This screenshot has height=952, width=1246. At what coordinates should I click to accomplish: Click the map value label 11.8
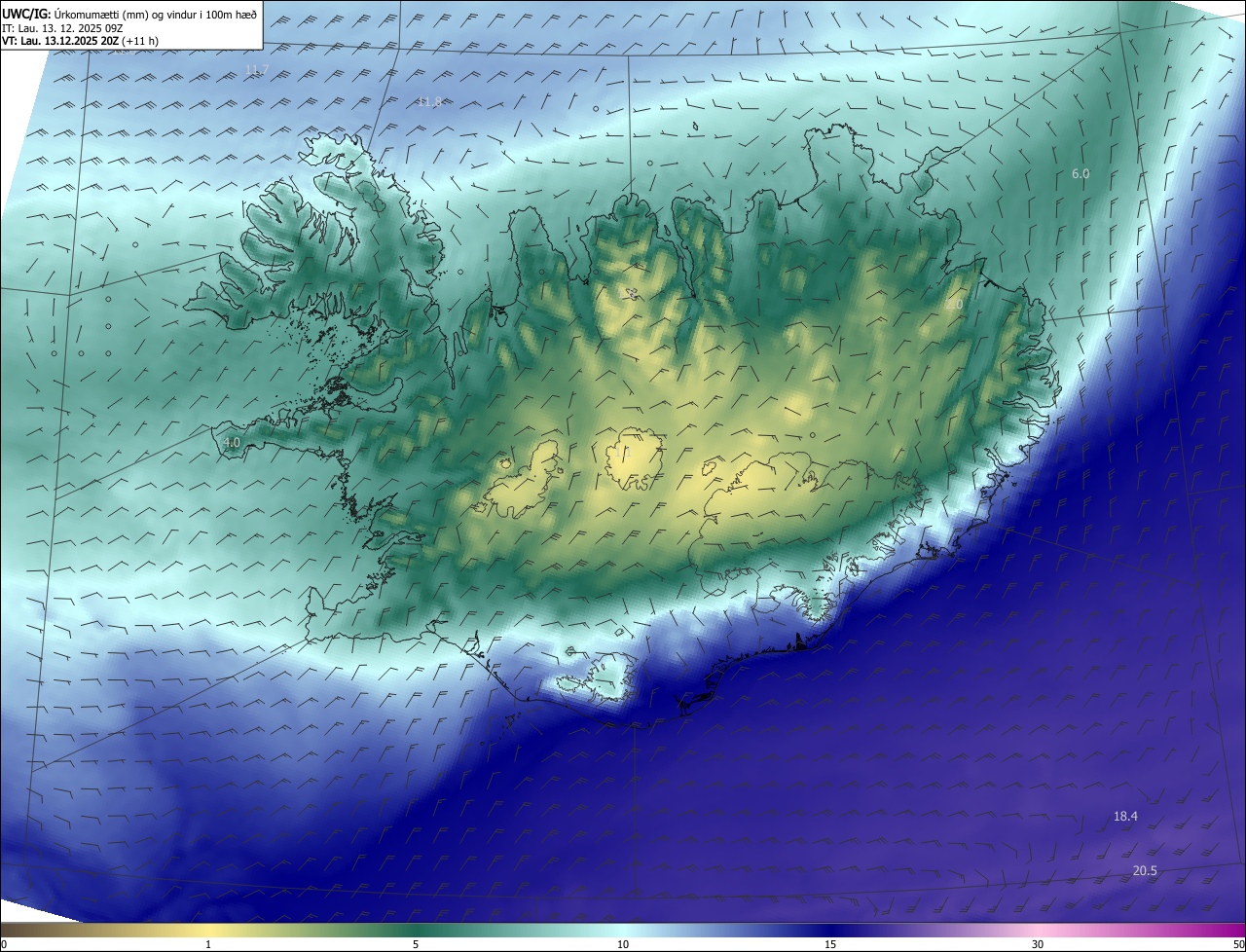[428, 102]
